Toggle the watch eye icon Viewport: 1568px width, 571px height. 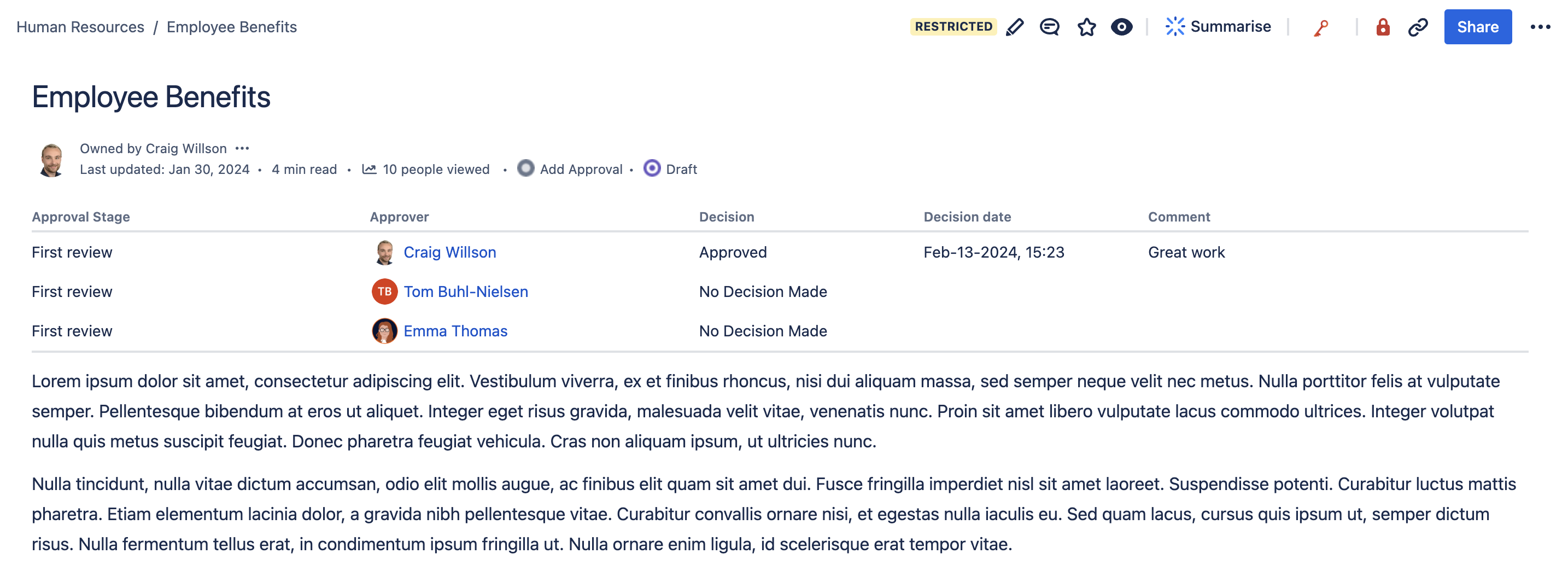pyautogui.click(x=1121, y=27)
